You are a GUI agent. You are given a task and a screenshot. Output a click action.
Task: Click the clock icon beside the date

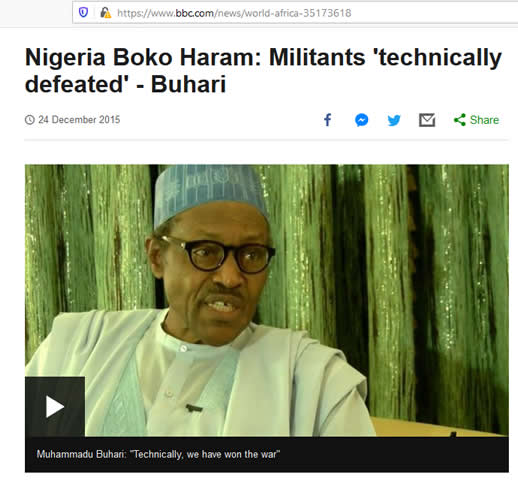[x=30, y=120]
